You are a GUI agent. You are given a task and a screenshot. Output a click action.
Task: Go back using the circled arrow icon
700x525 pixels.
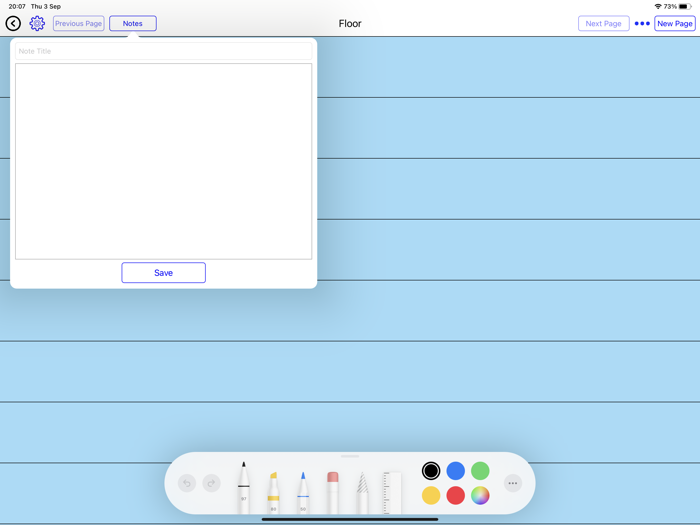tap(13, 23)
